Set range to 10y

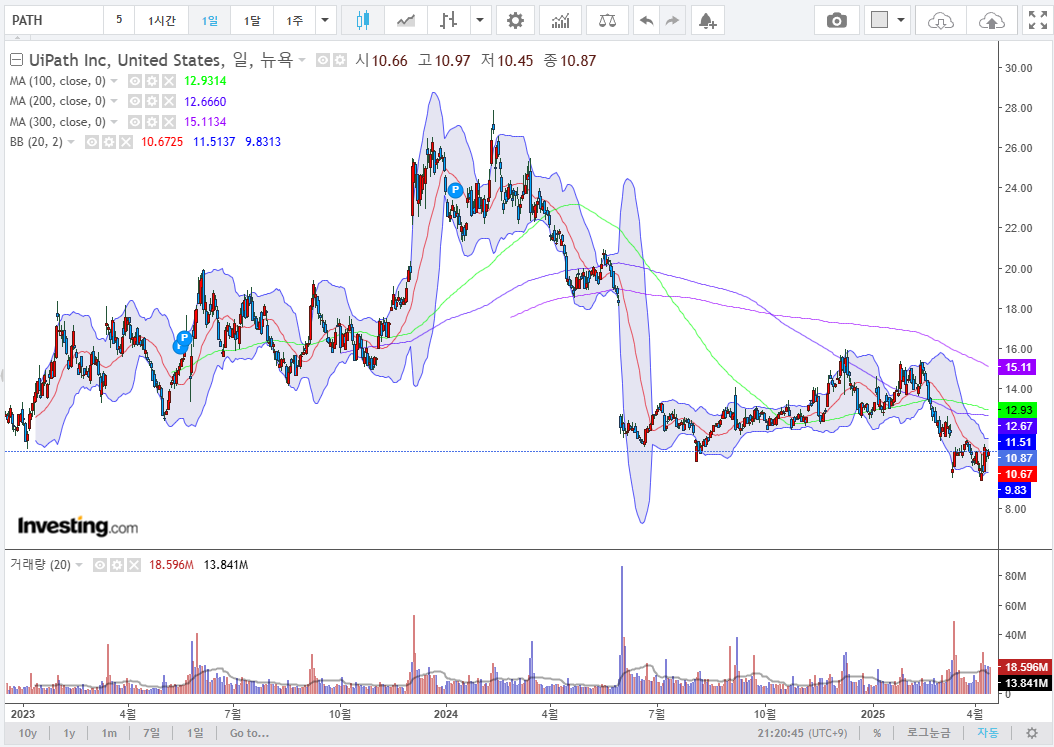(28, 733)
